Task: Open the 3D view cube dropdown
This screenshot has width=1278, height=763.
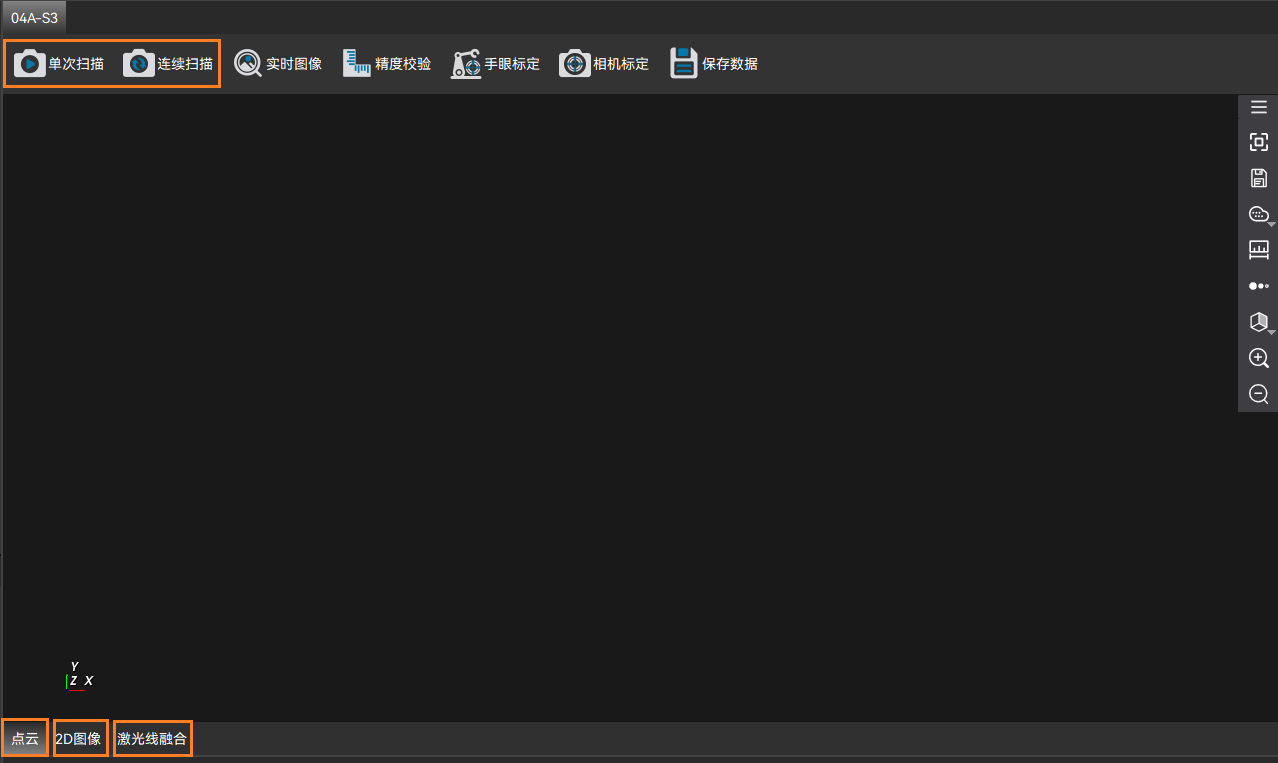Action: [x=1259, y=322]
